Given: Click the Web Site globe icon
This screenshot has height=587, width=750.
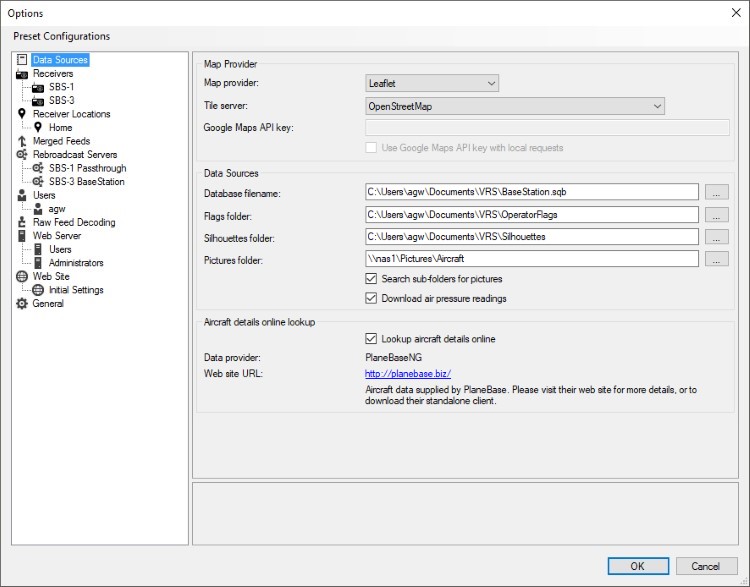Looking at the screenshot, I should click(x=22, y=277).
